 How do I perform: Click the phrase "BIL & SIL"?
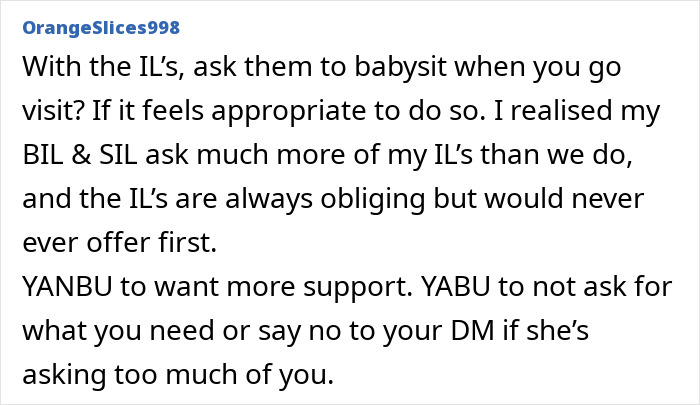coord(79,154)
